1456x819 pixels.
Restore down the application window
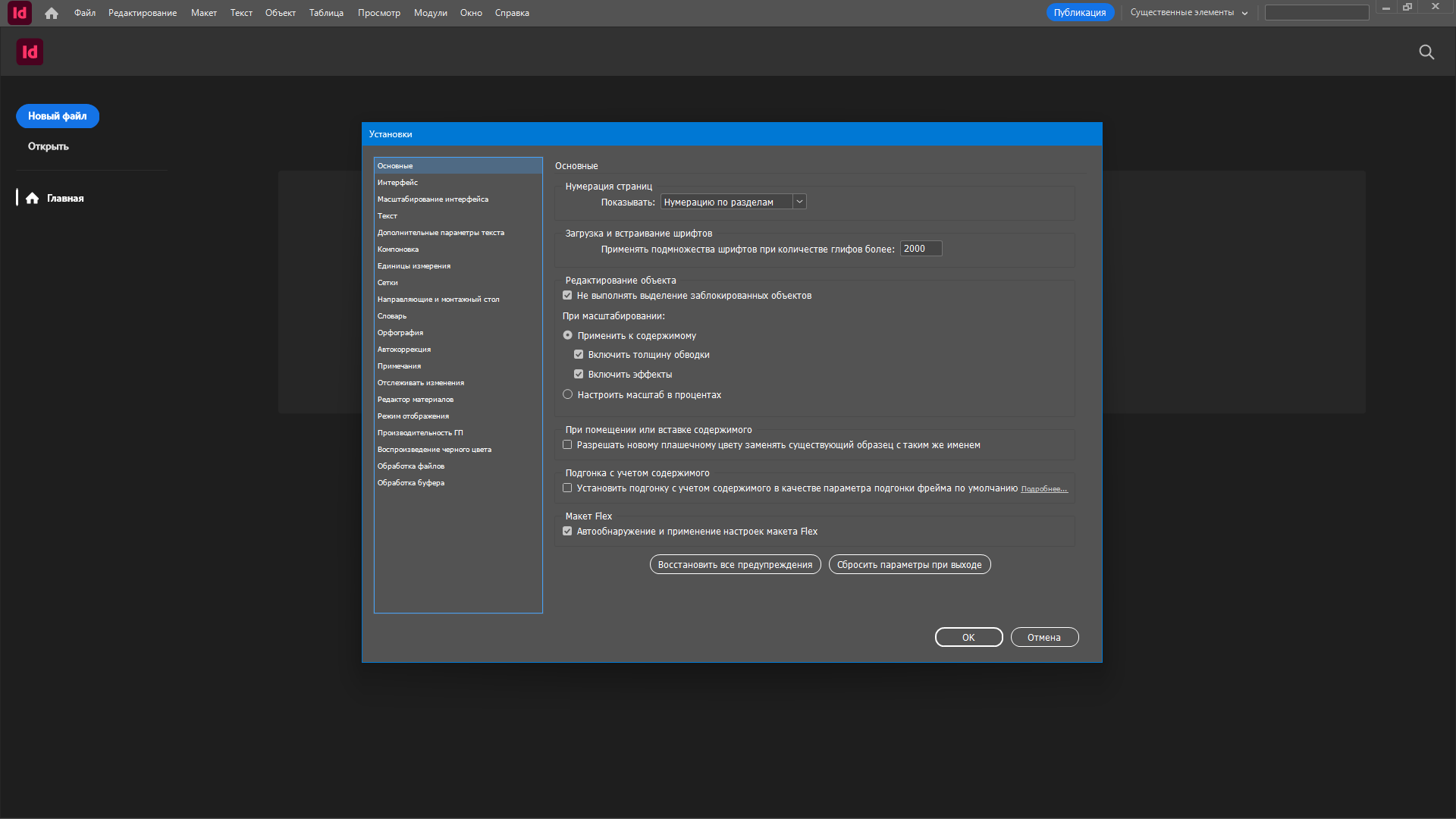click(x=1407, y=7)
